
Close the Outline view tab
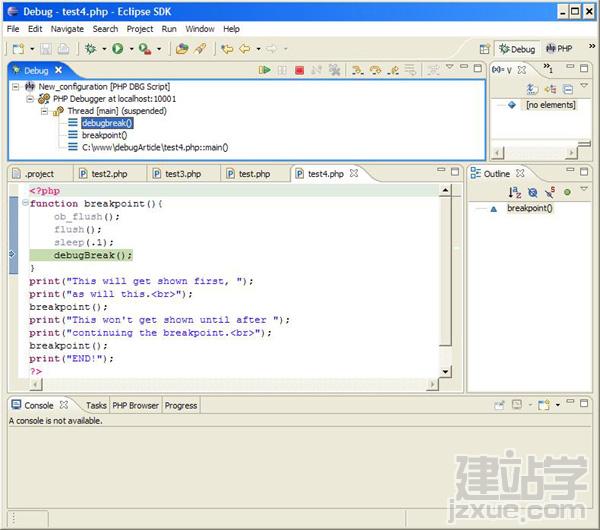coord(520,173)
